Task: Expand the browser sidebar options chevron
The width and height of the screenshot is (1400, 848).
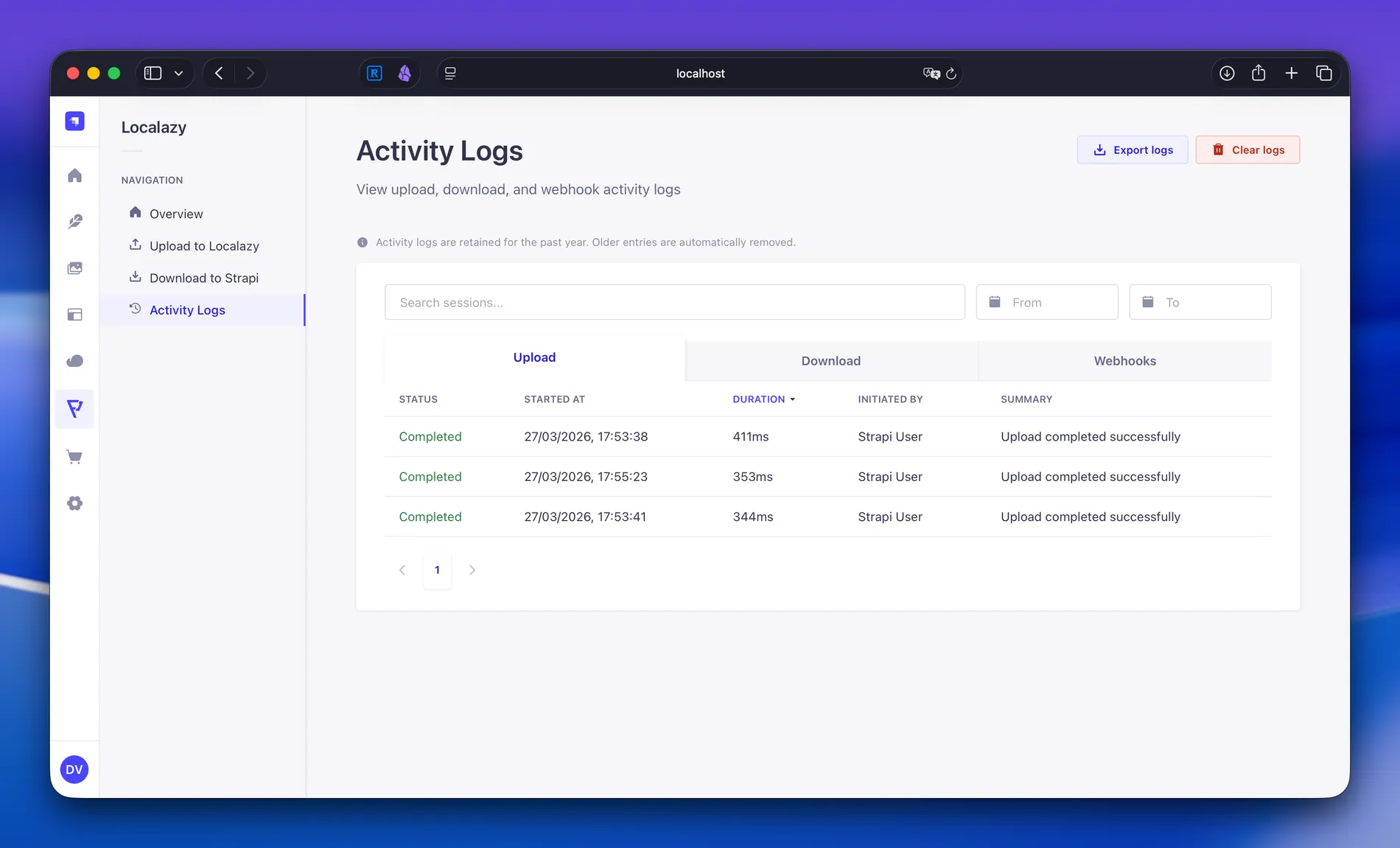Action: click(x=178, y=74)
